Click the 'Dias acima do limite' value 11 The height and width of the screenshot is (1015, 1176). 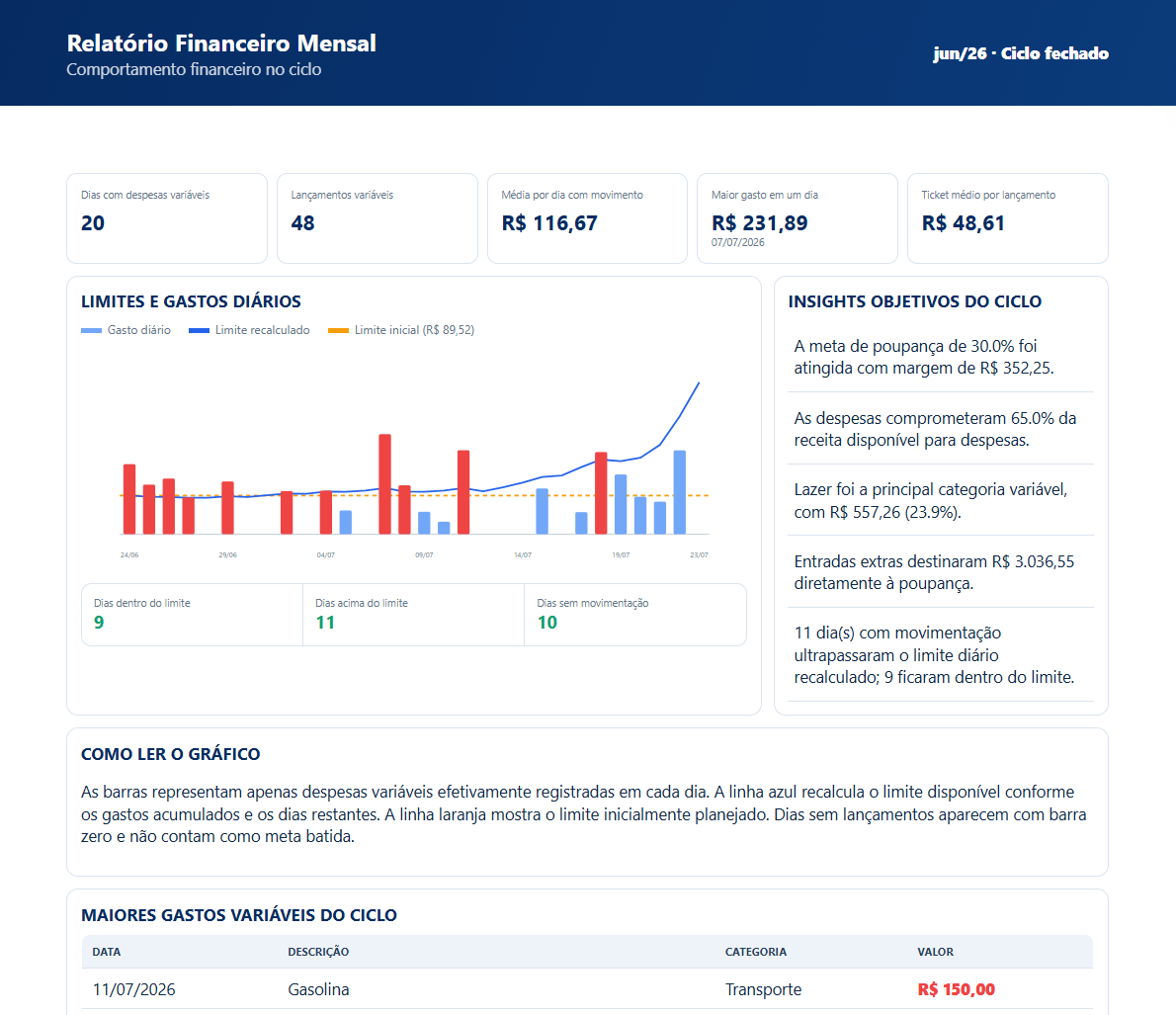325,623
